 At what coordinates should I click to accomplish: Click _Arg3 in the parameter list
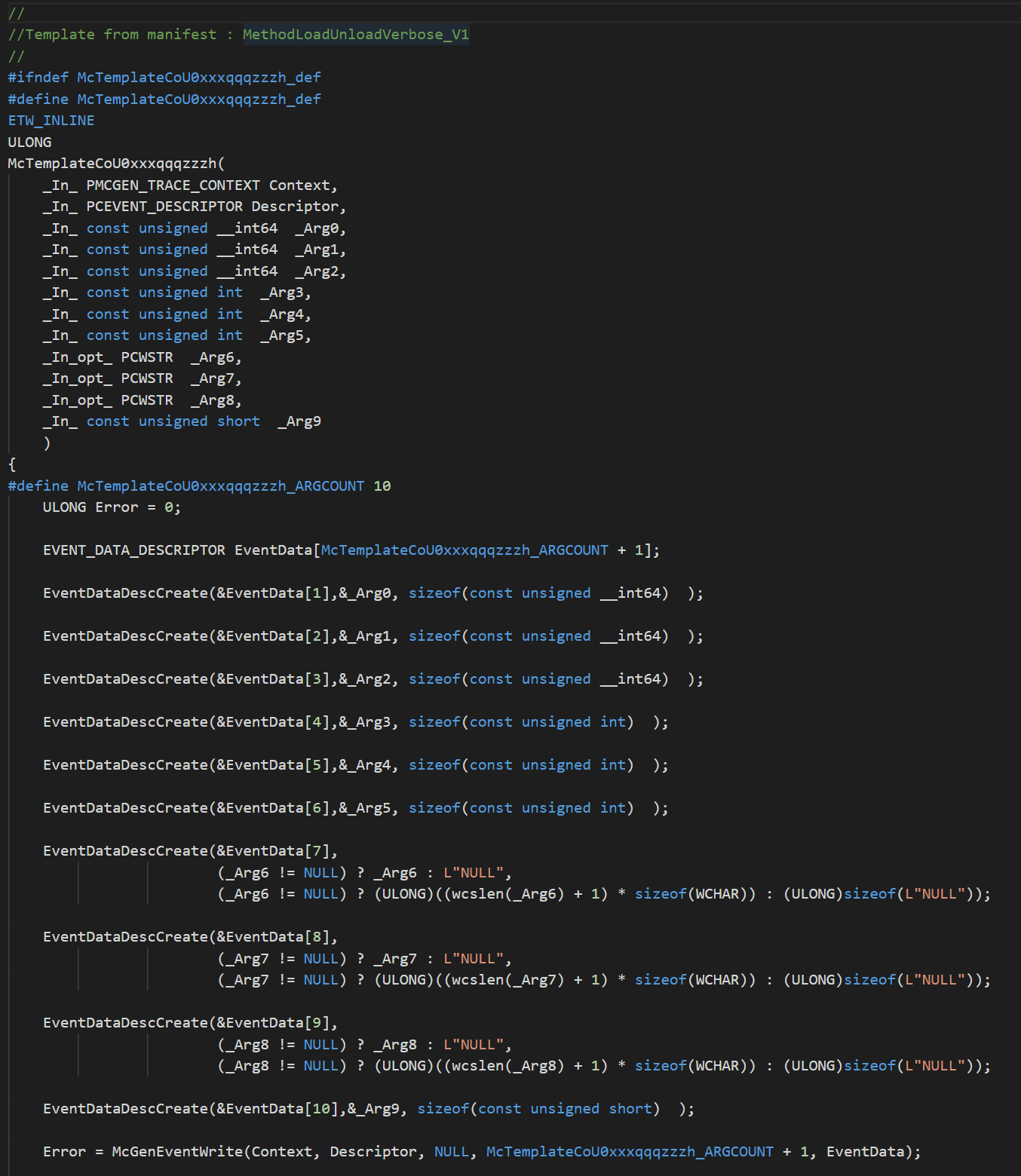282,292
